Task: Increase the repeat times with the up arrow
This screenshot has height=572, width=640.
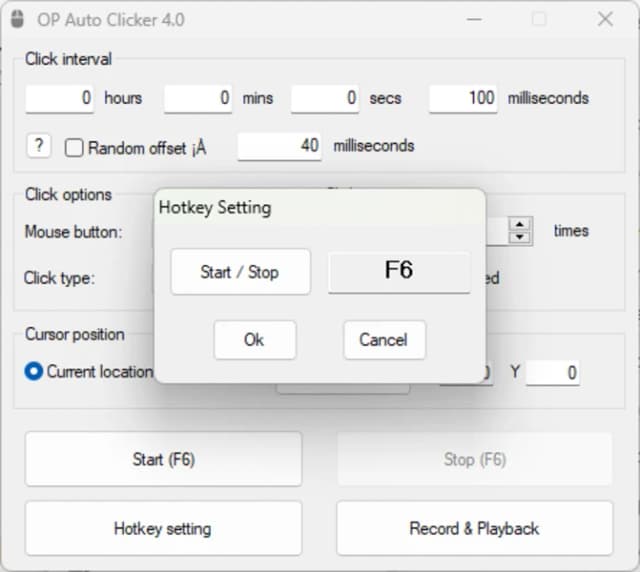Action: (520, 225)
